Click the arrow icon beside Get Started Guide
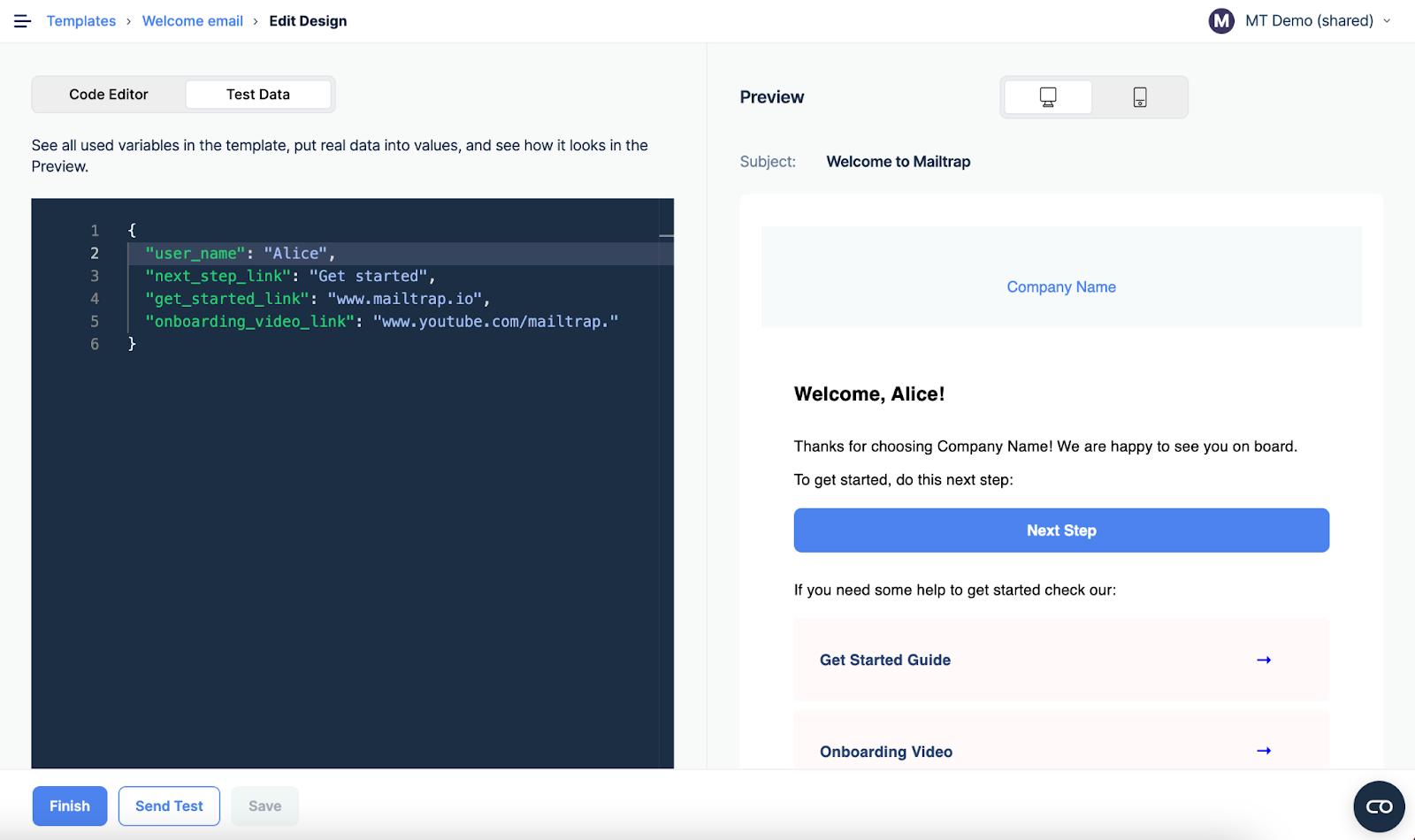This screenshot has height=840, width=1415. pyautogui.click(x=1264, y=660)
